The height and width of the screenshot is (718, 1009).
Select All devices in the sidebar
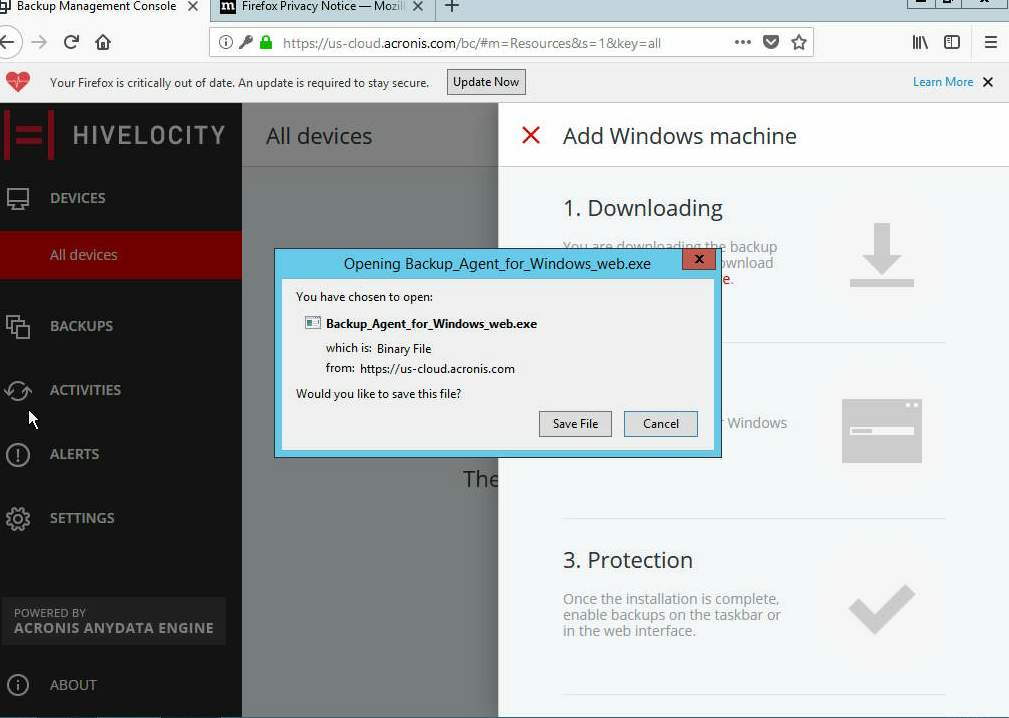84,255
